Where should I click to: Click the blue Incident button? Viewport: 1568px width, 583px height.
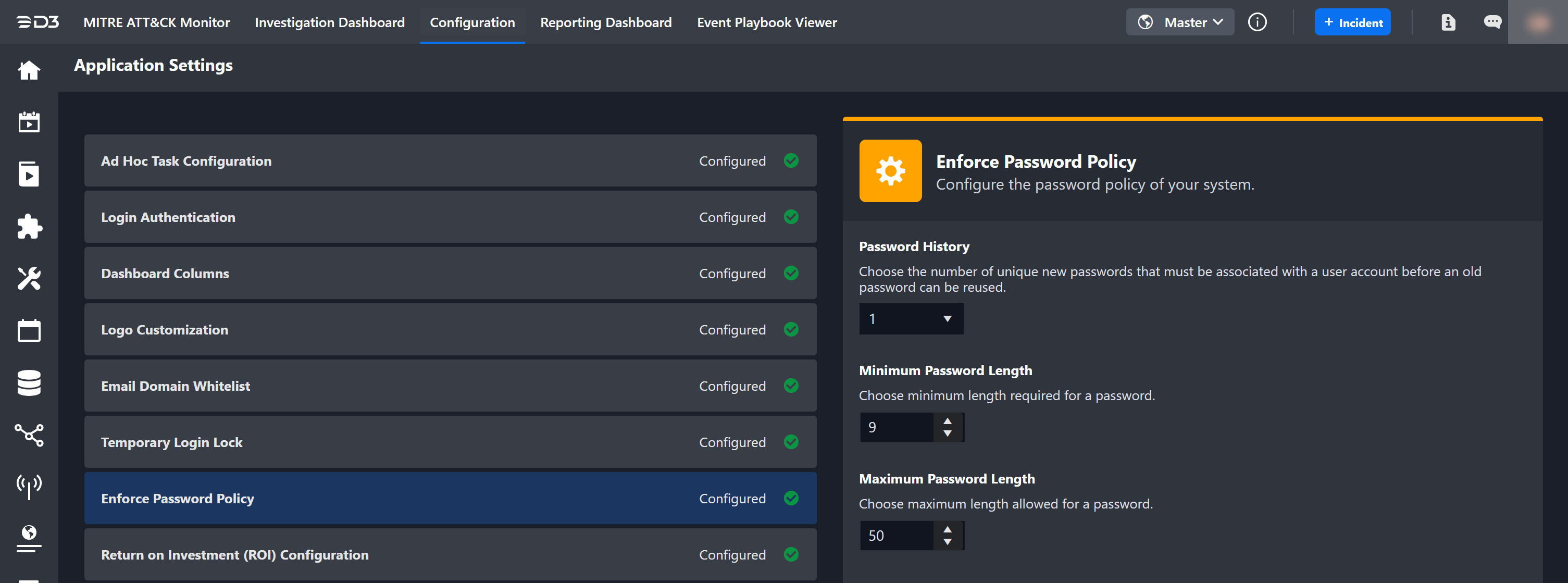[x=1352, y=22]
